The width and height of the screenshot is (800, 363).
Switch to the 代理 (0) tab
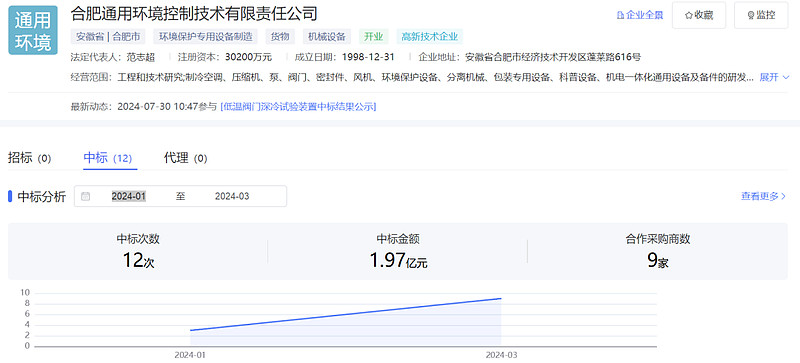[x=185, y=158]
